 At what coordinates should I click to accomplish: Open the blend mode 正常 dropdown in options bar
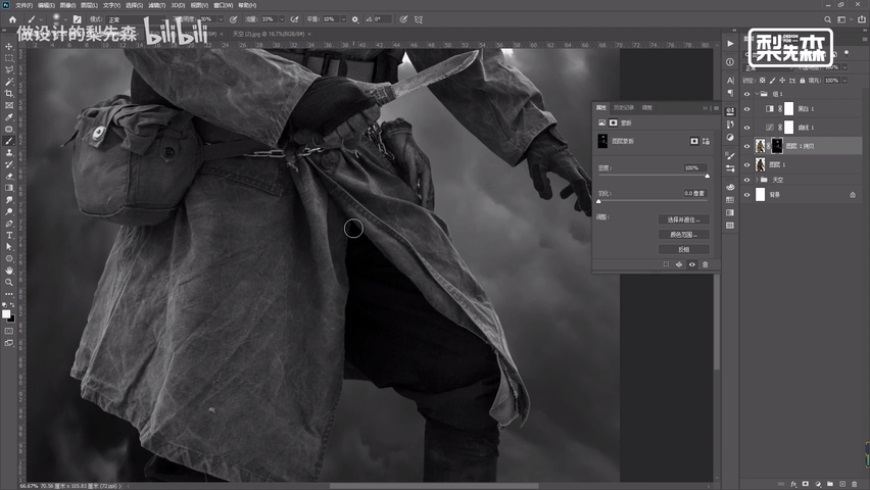[136, 19]
